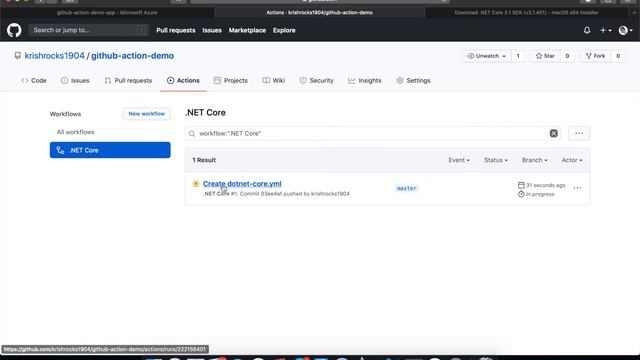
Task: Open the GitHub home logo
Action: 14,30
